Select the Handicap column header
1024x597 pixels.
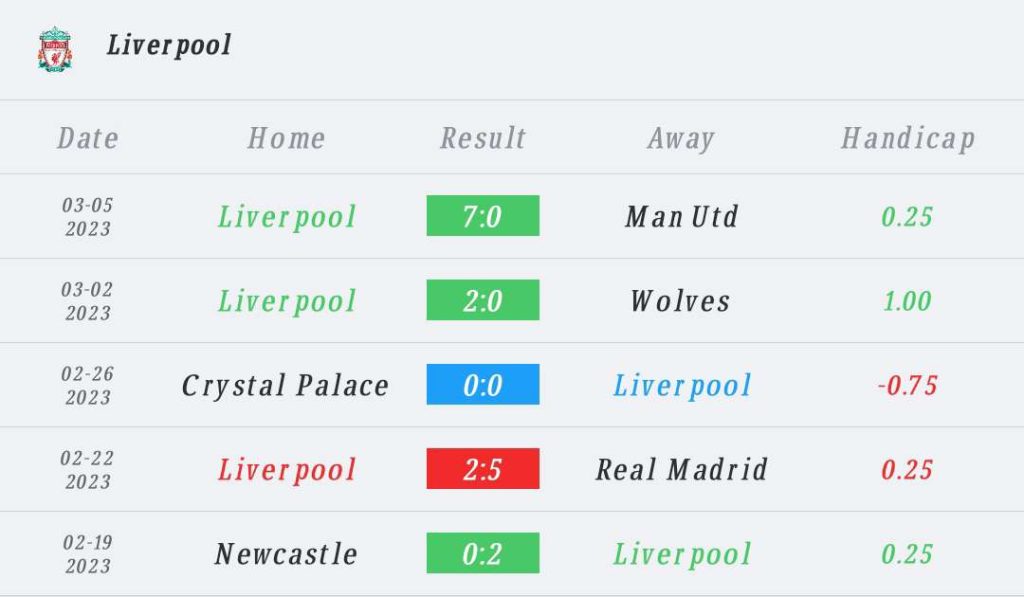pos(908,138)
